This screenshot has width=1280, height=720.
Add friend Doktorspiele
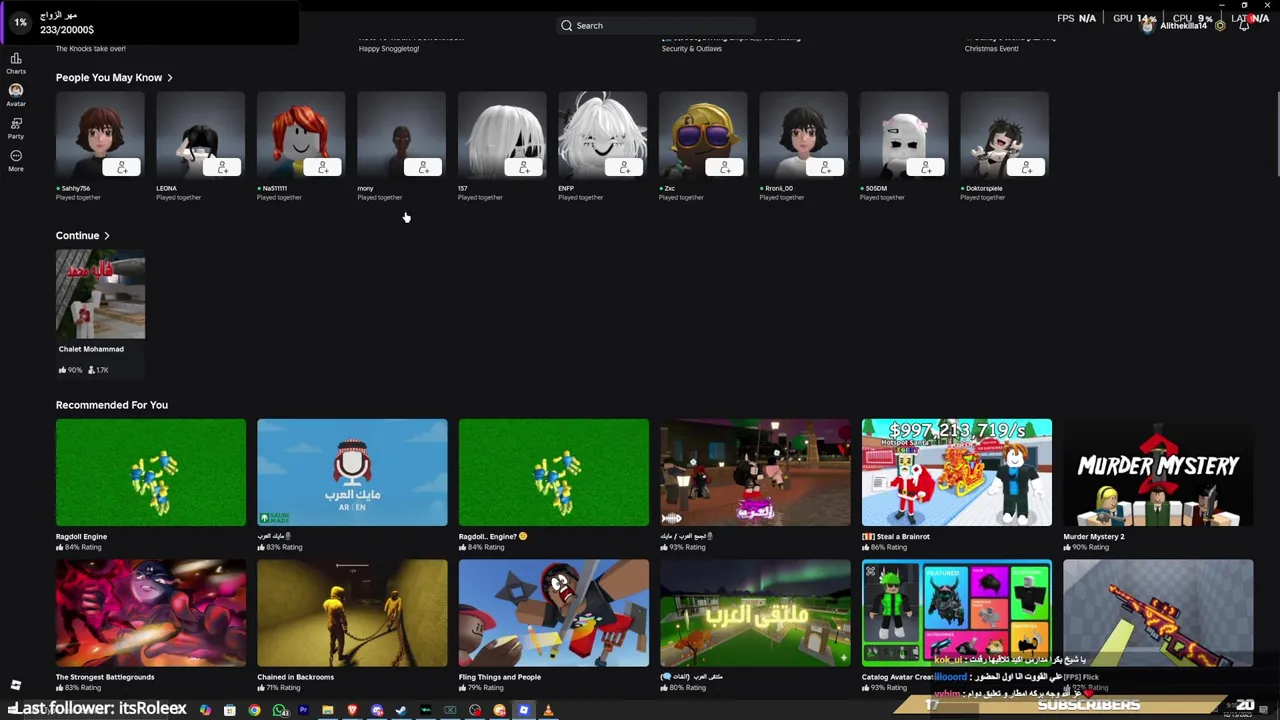coord(1027,167)
